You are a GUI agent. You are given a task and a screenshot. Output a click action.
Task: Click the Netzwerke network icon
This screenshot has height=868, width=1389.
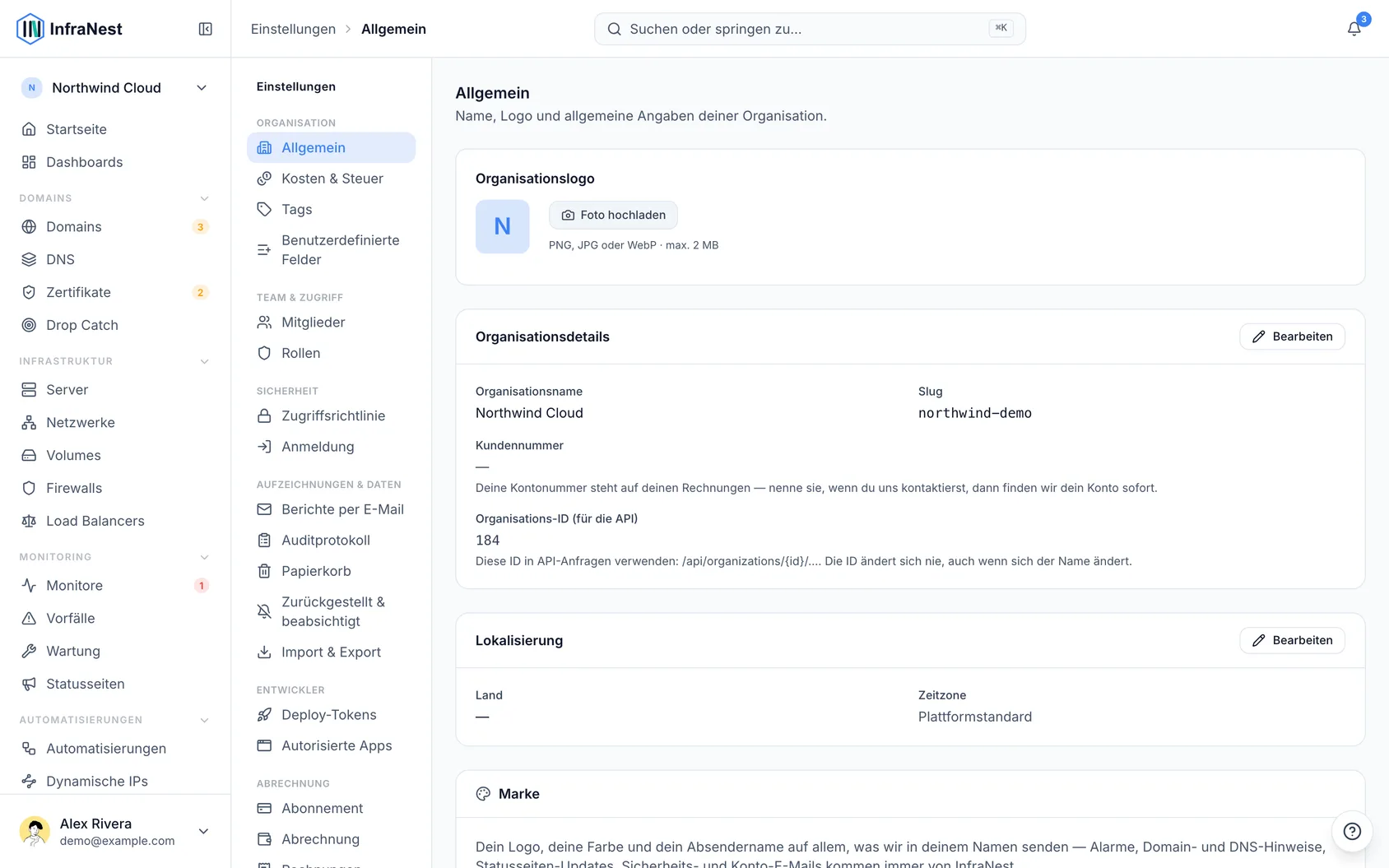coord(29,423)
